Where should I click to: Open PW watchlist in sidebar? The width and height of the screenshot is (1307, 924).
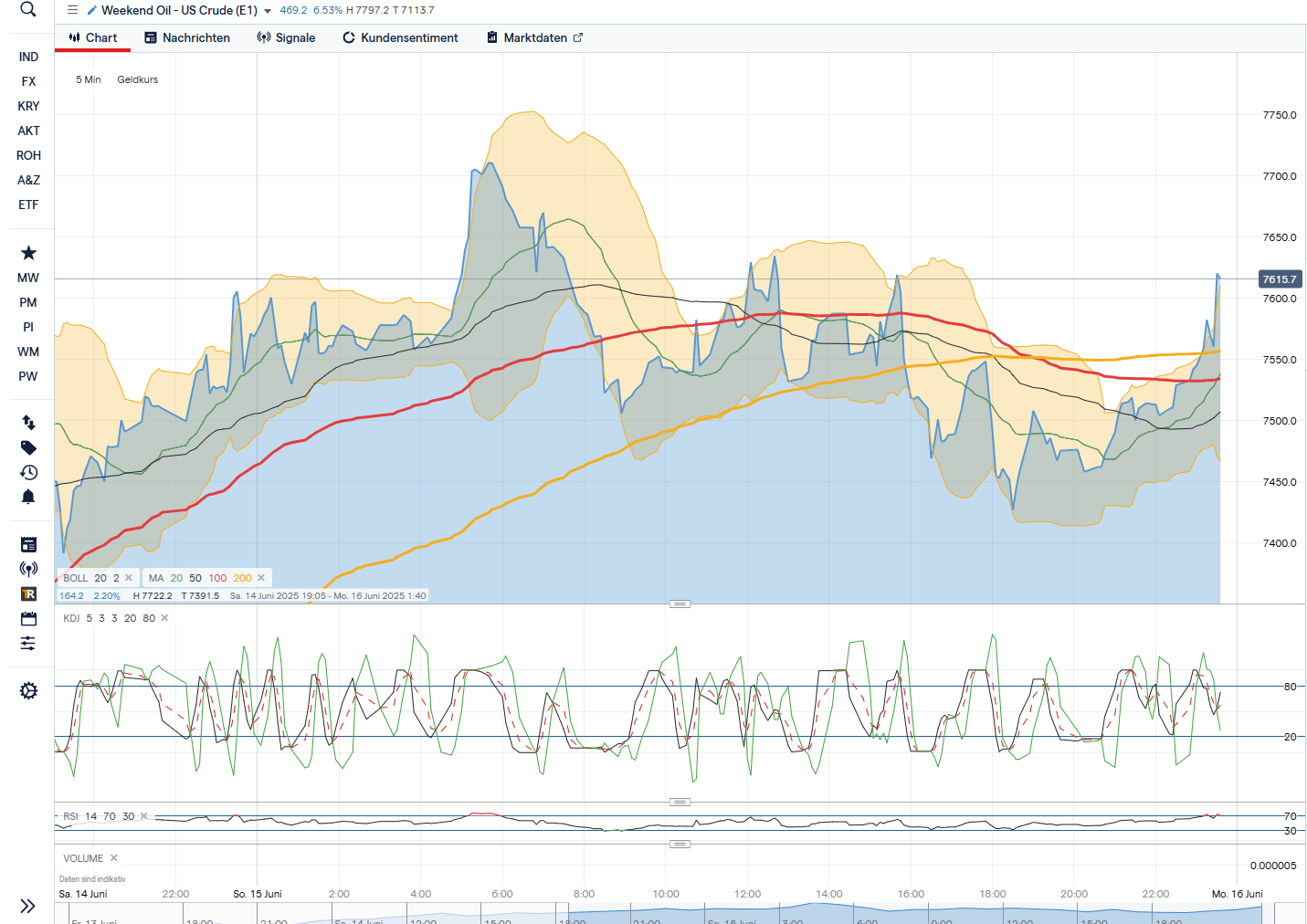pos(28,376)
